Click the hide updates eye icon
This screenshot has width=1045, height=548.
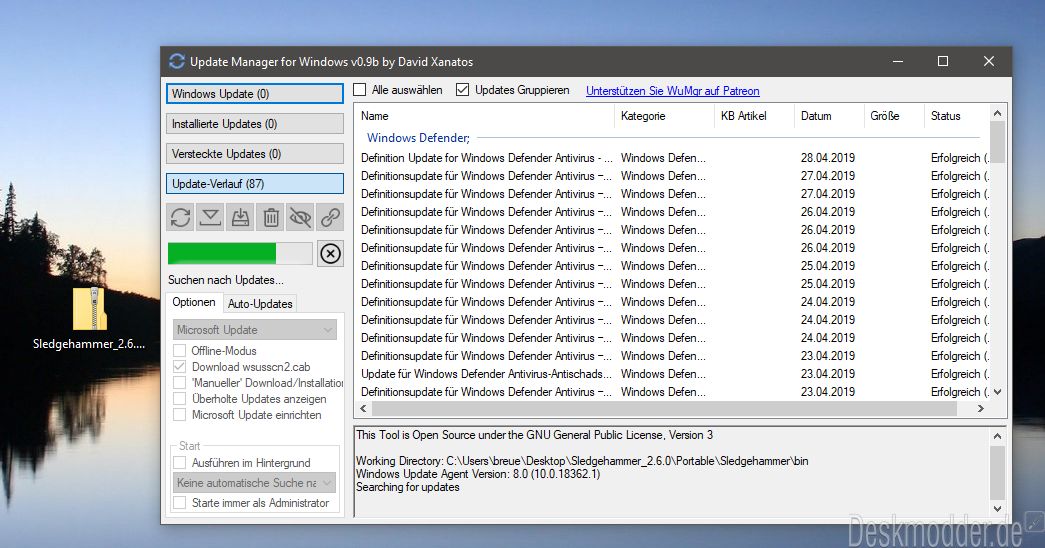301,217
